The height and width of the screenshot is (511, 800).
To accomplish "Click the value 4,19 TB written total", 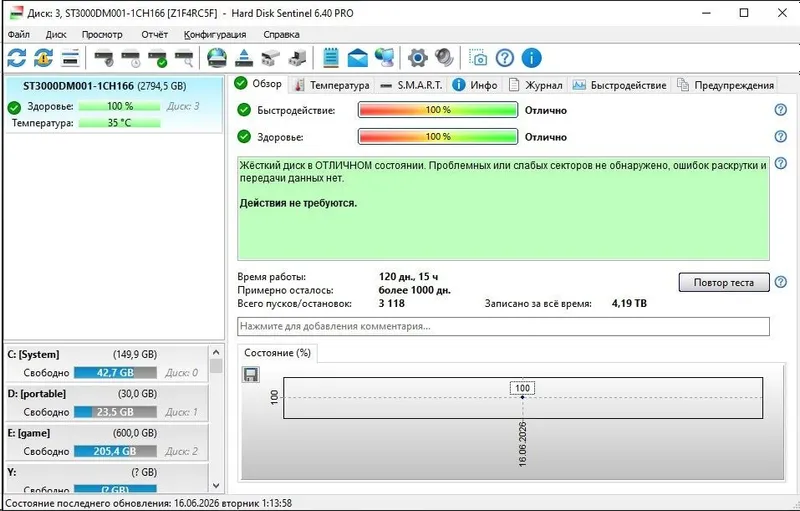I will click(629, 303).
